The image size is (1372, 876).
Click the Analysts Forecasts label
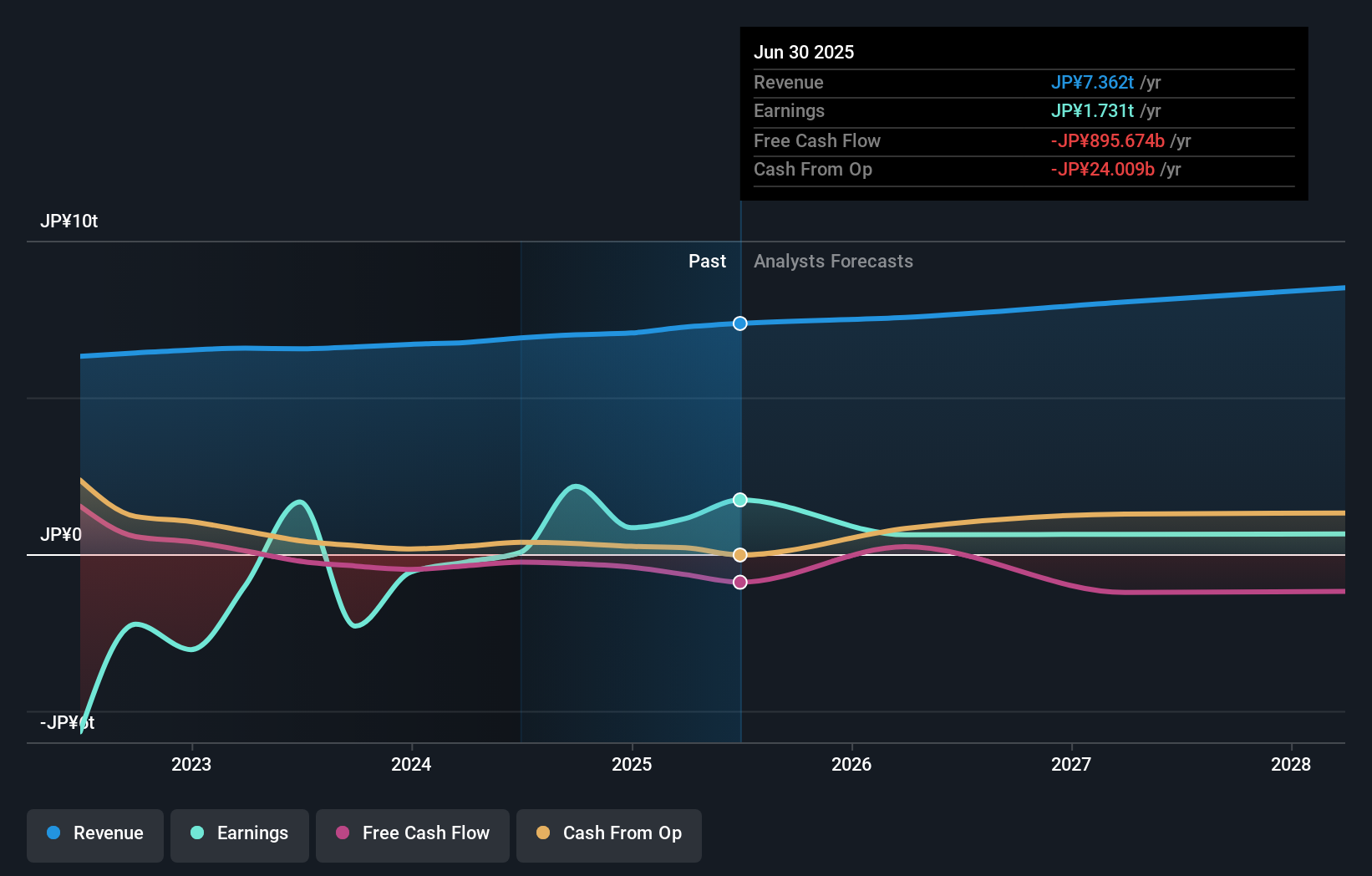click(x=834, y=262)
